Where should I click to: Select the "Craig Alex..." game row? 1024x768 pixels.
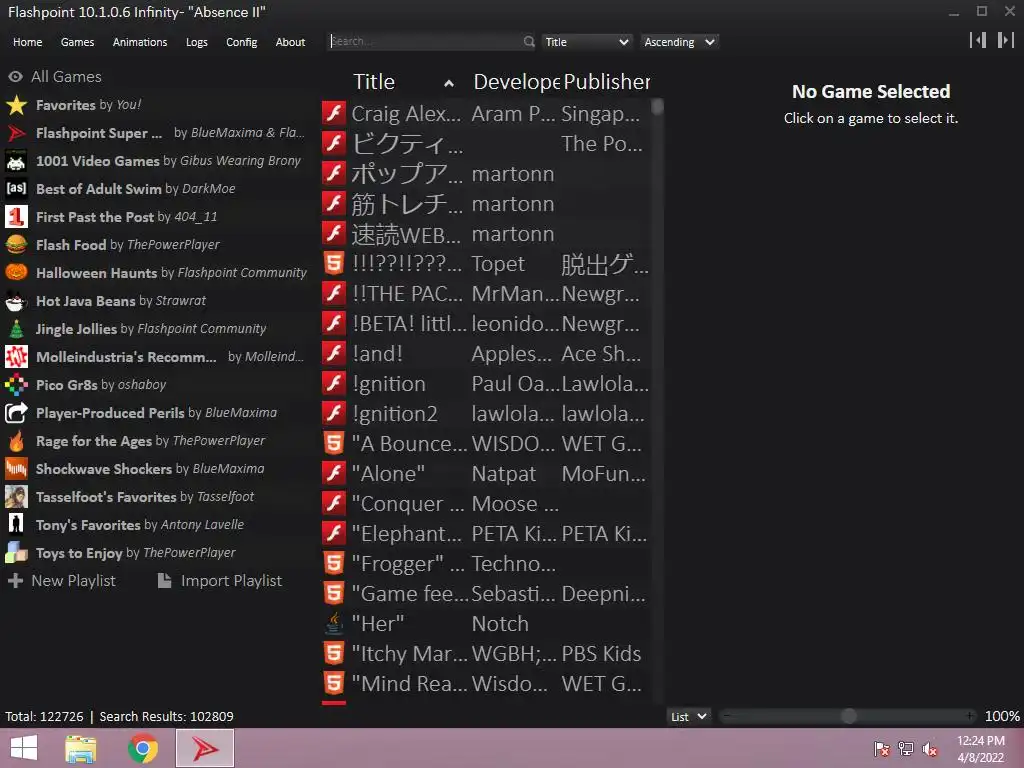point(486,114)
